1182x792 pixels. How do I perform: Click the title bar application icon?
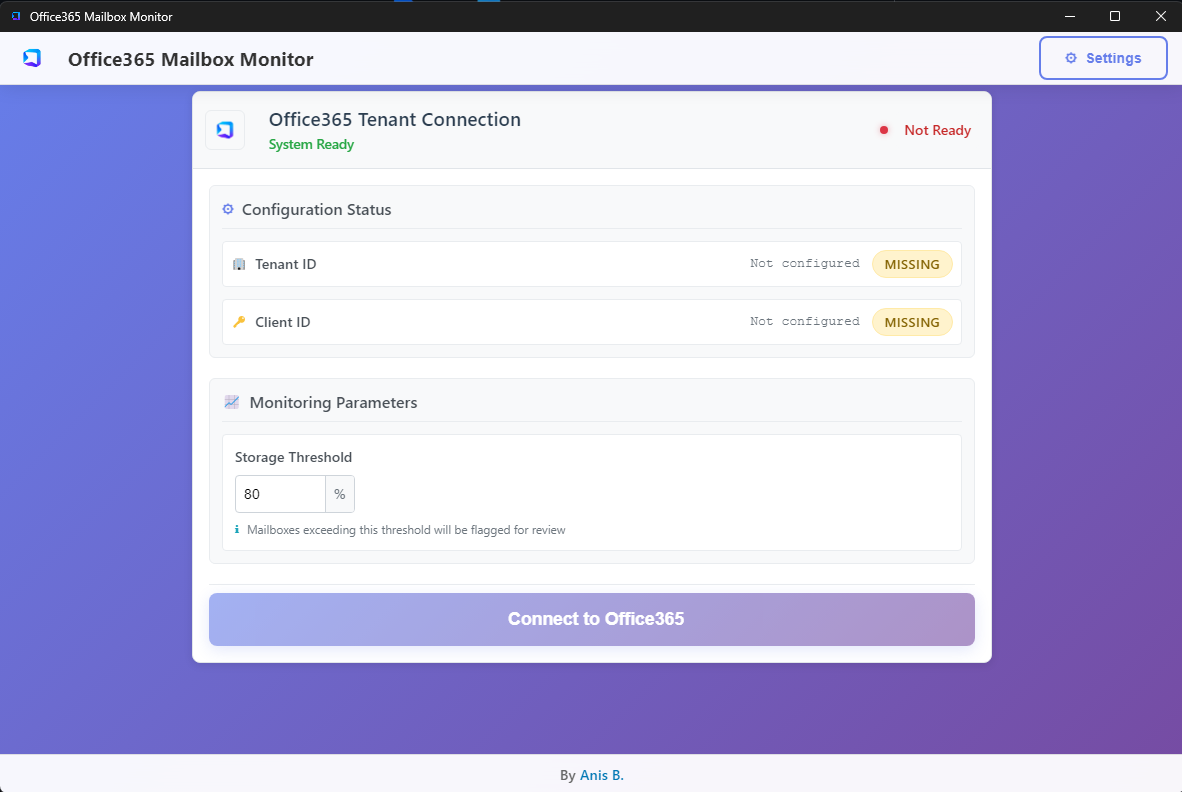click(15, 16)
